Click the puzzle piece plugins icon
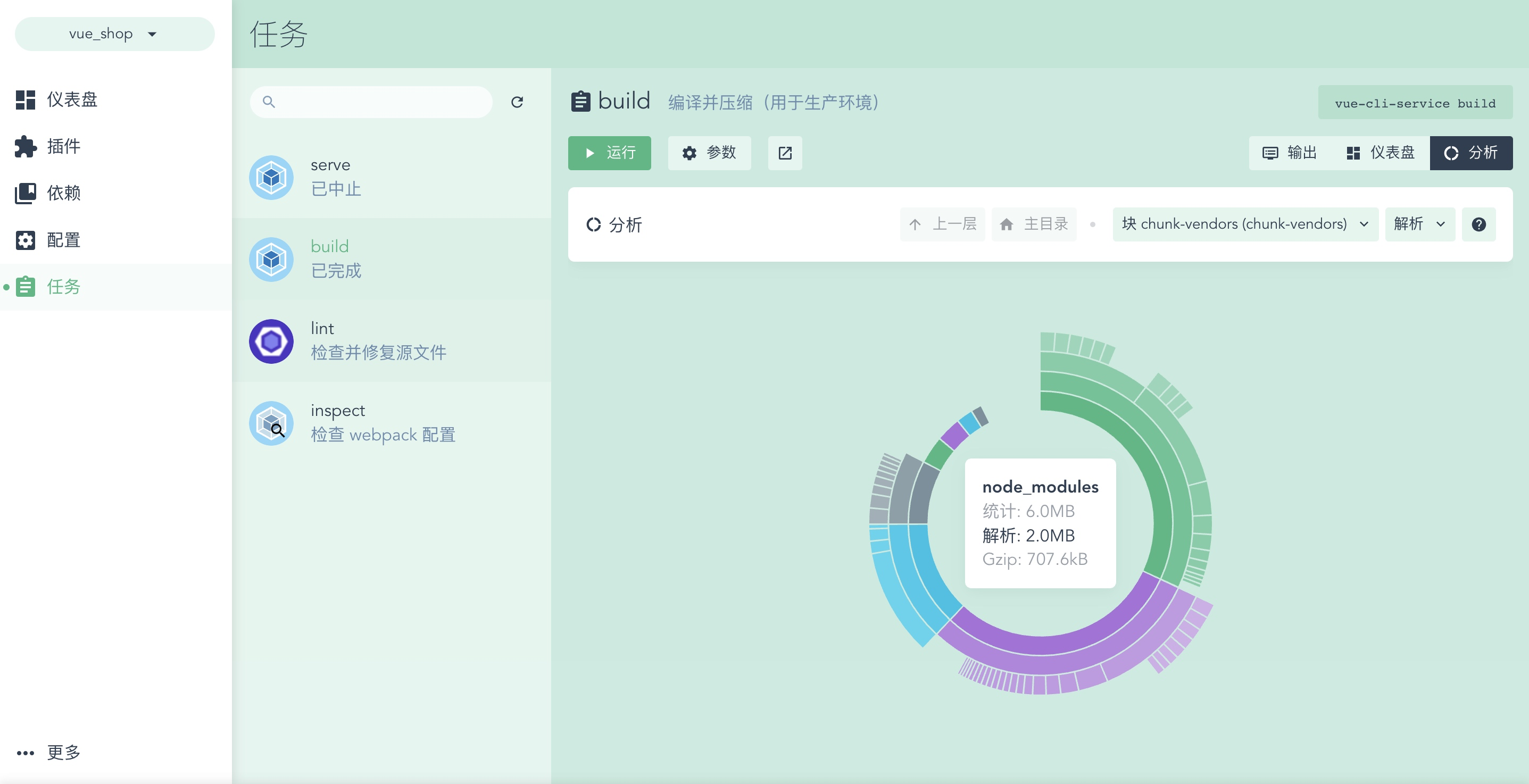Image resolution: width=1529 pixels, height=784 pixels. pyautogui.click(x=26, y=146)
